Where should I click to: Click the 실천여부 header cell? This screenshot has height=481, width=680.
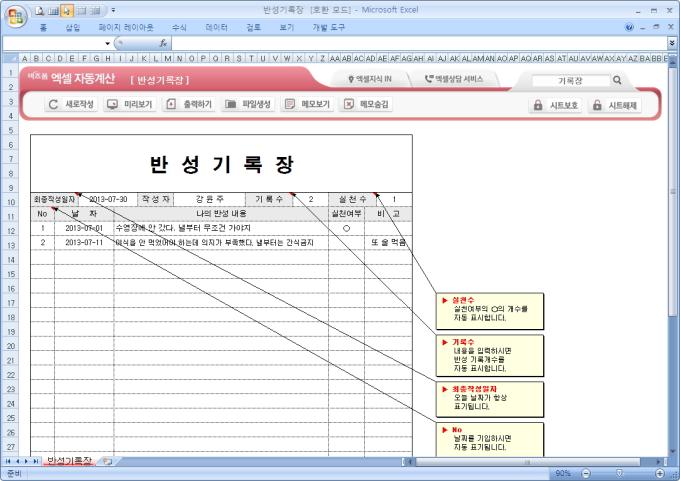[347, 214]
